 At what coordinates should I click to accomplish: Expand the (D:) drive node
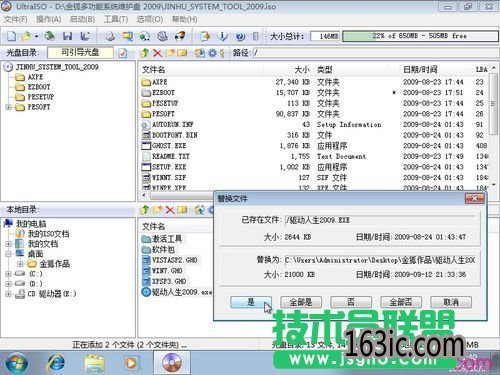8,284
